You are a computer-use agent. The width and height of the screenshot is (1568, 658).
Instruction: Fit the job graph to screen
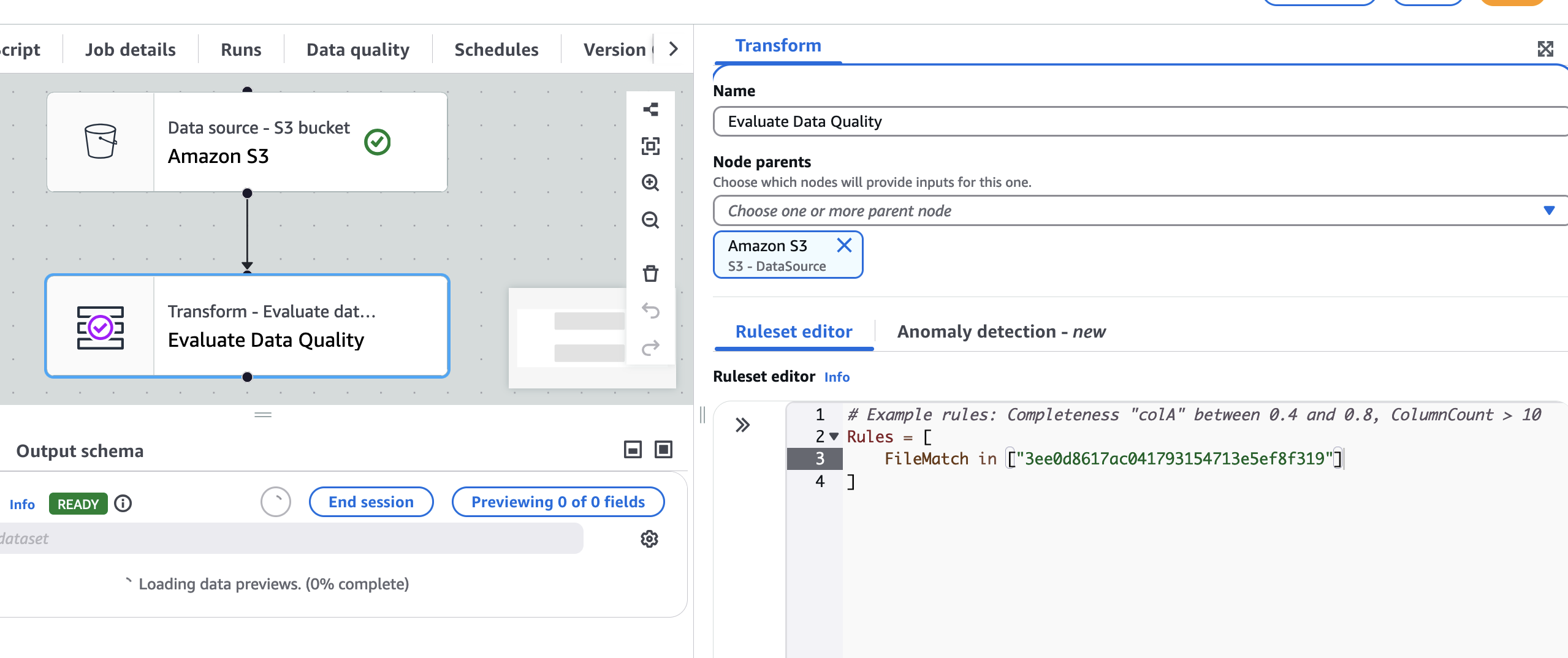(650, 146)
